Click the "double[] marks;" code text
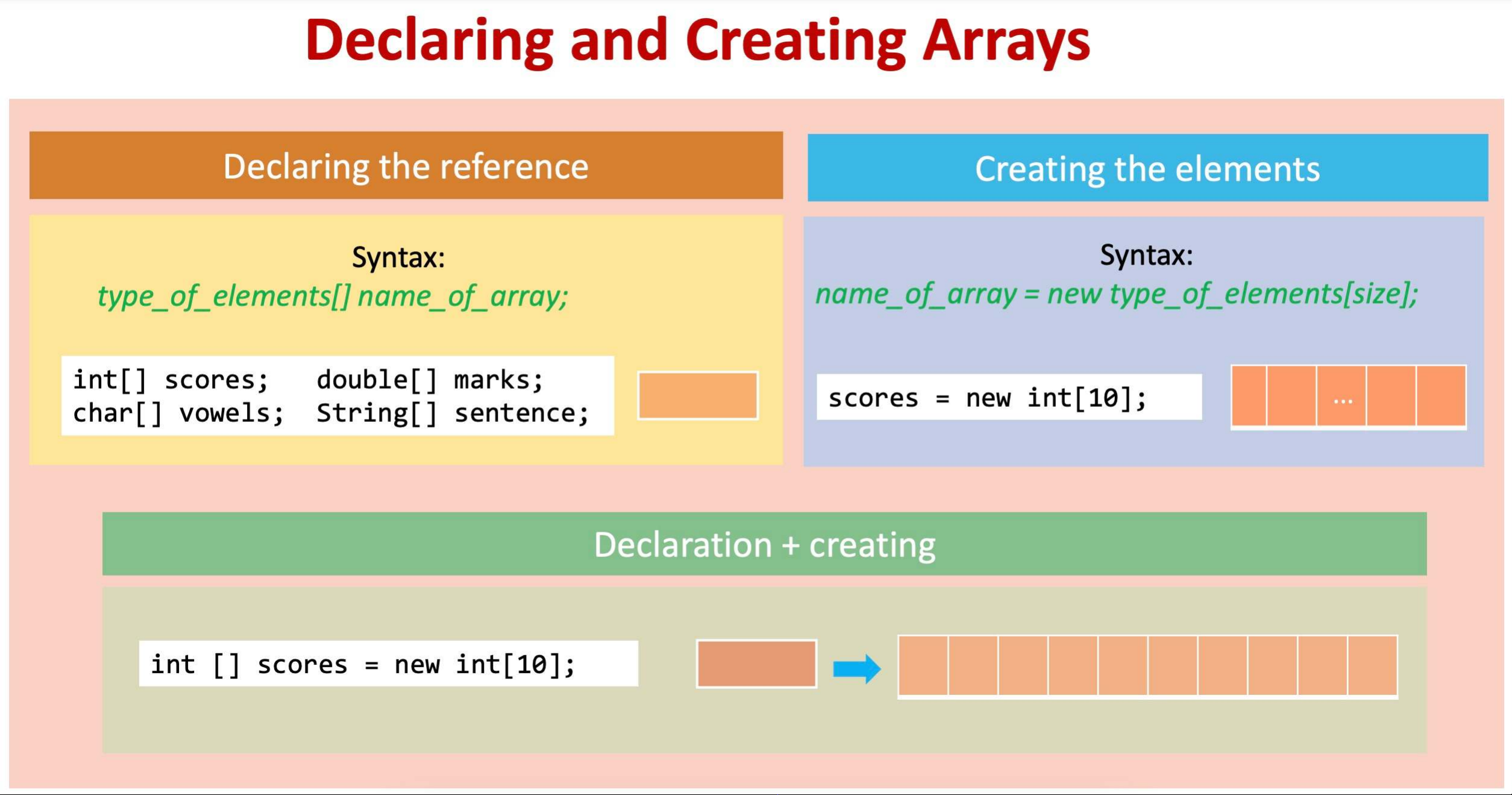This screenshot has width=1512, height=795. click(430, 380)
